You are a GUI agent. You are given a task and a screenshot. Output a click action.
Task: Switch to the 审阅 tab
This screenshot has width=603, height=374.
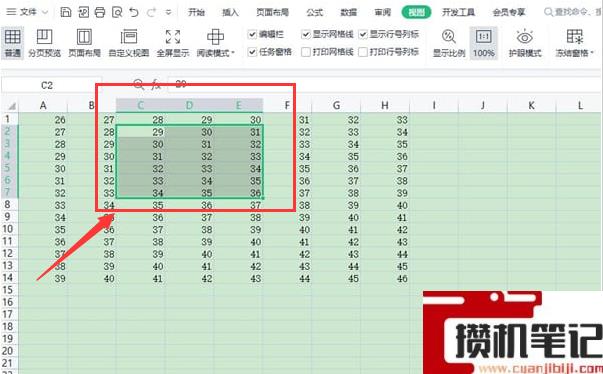383,12
